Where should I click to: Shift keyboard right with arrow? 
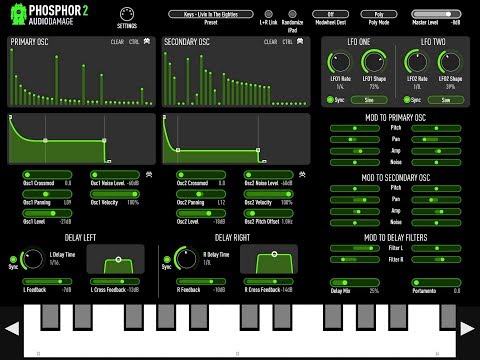click(x=467, y=328)
